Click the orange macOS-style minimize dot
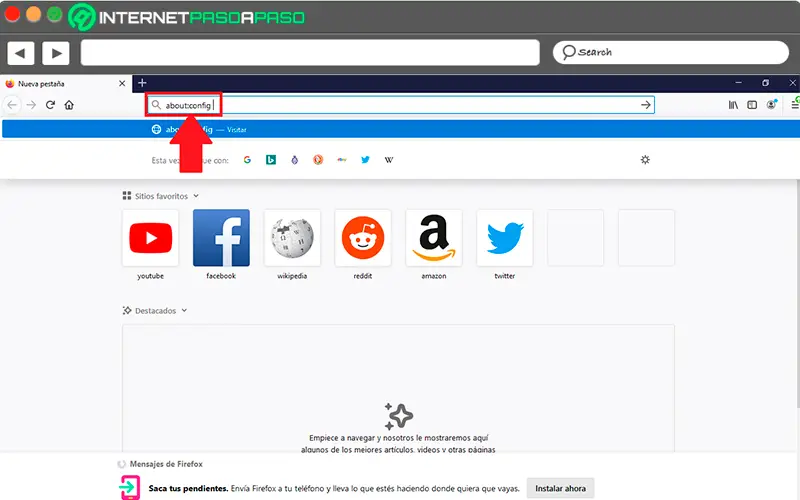This screenshot has width=800, height=500. pos(33,14)
